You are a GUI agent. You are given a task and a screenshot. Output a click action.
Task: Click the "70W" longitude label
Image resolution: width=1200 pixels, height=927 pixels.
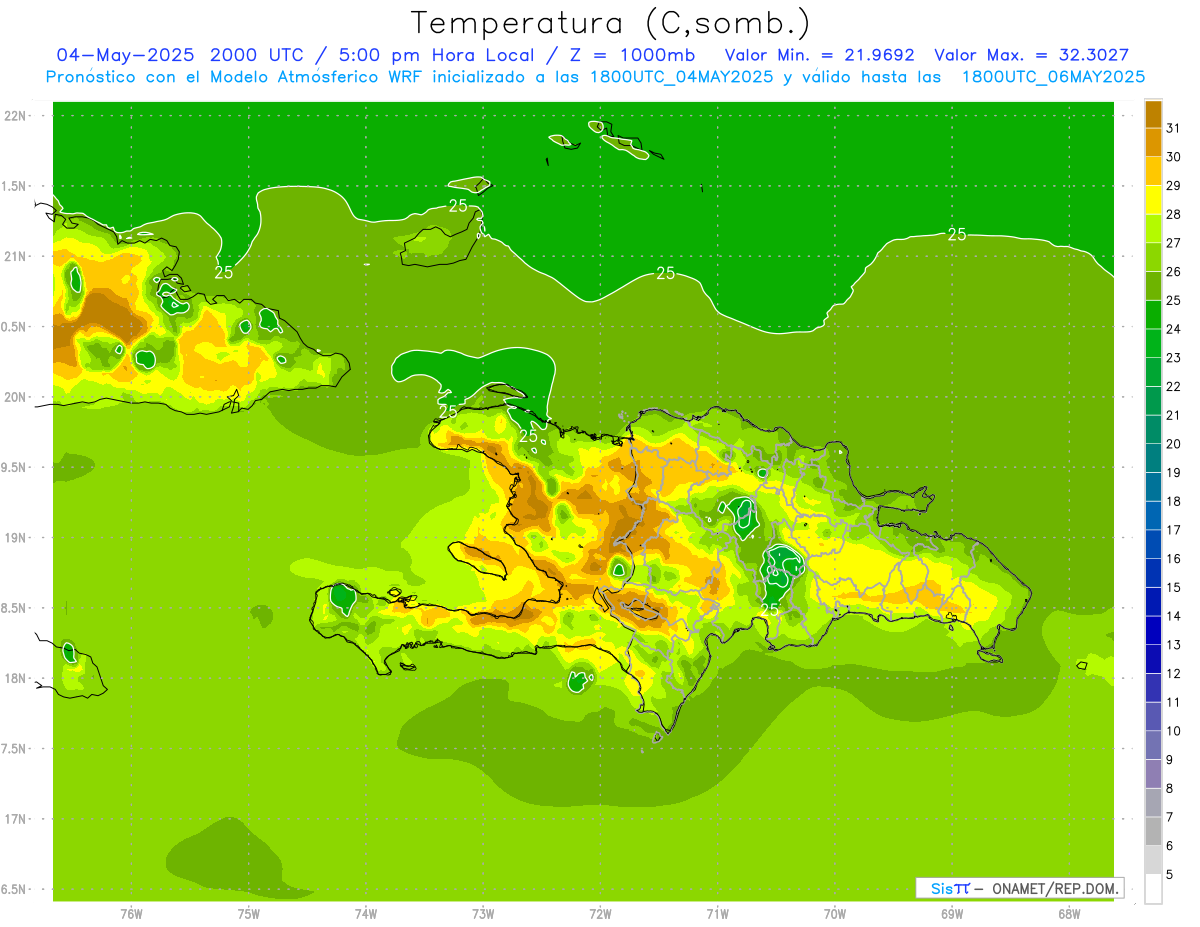click(835, 914)
